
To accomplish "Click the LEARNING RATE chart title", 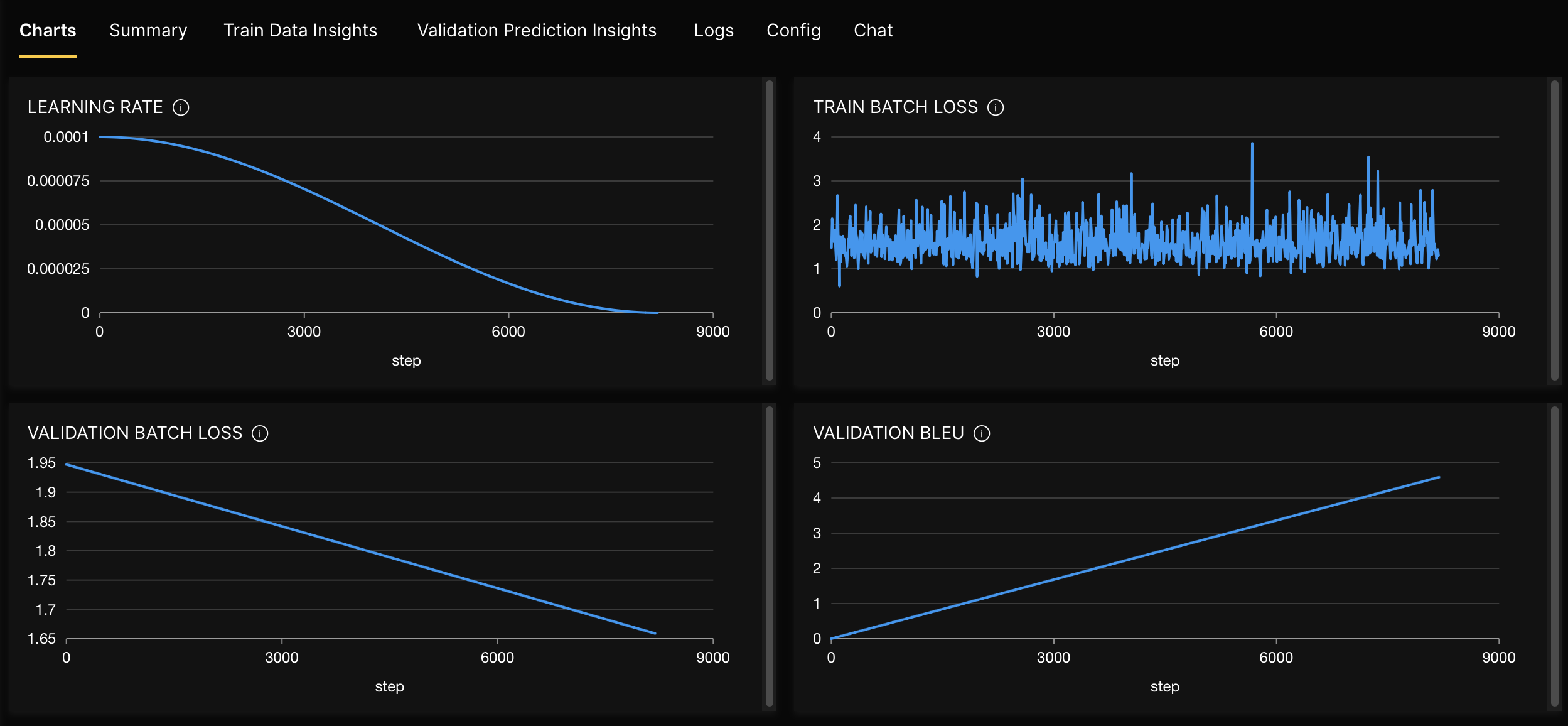I will [x=95, y=107].
